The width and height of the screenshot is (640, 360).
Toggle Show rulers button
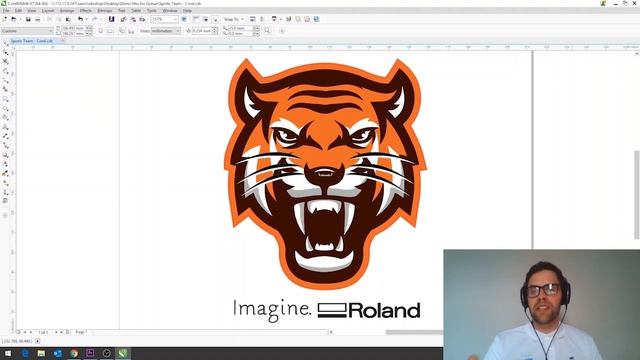196,19
